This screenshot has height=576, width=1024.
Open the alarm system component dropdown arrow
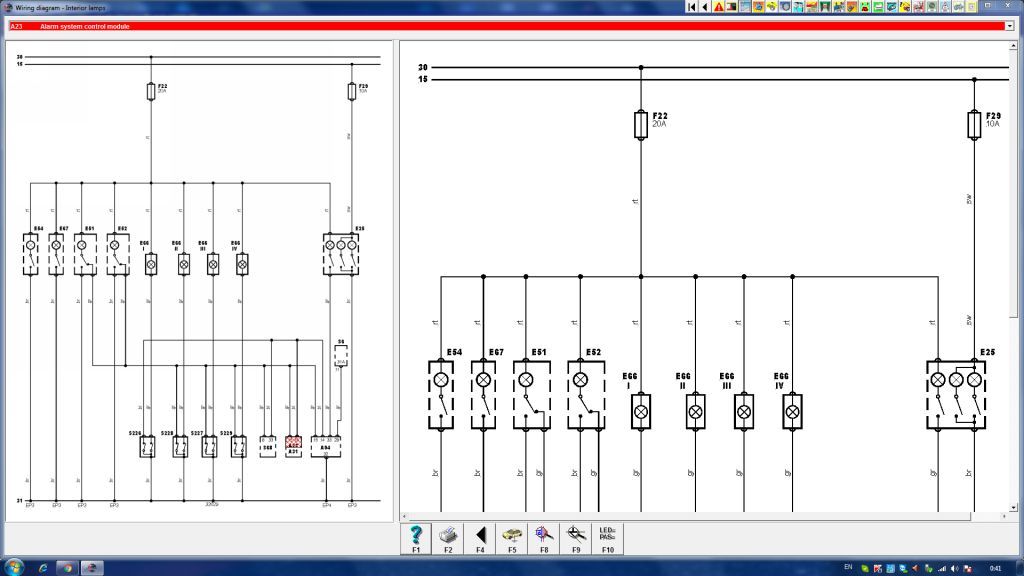click(1009, 26)
